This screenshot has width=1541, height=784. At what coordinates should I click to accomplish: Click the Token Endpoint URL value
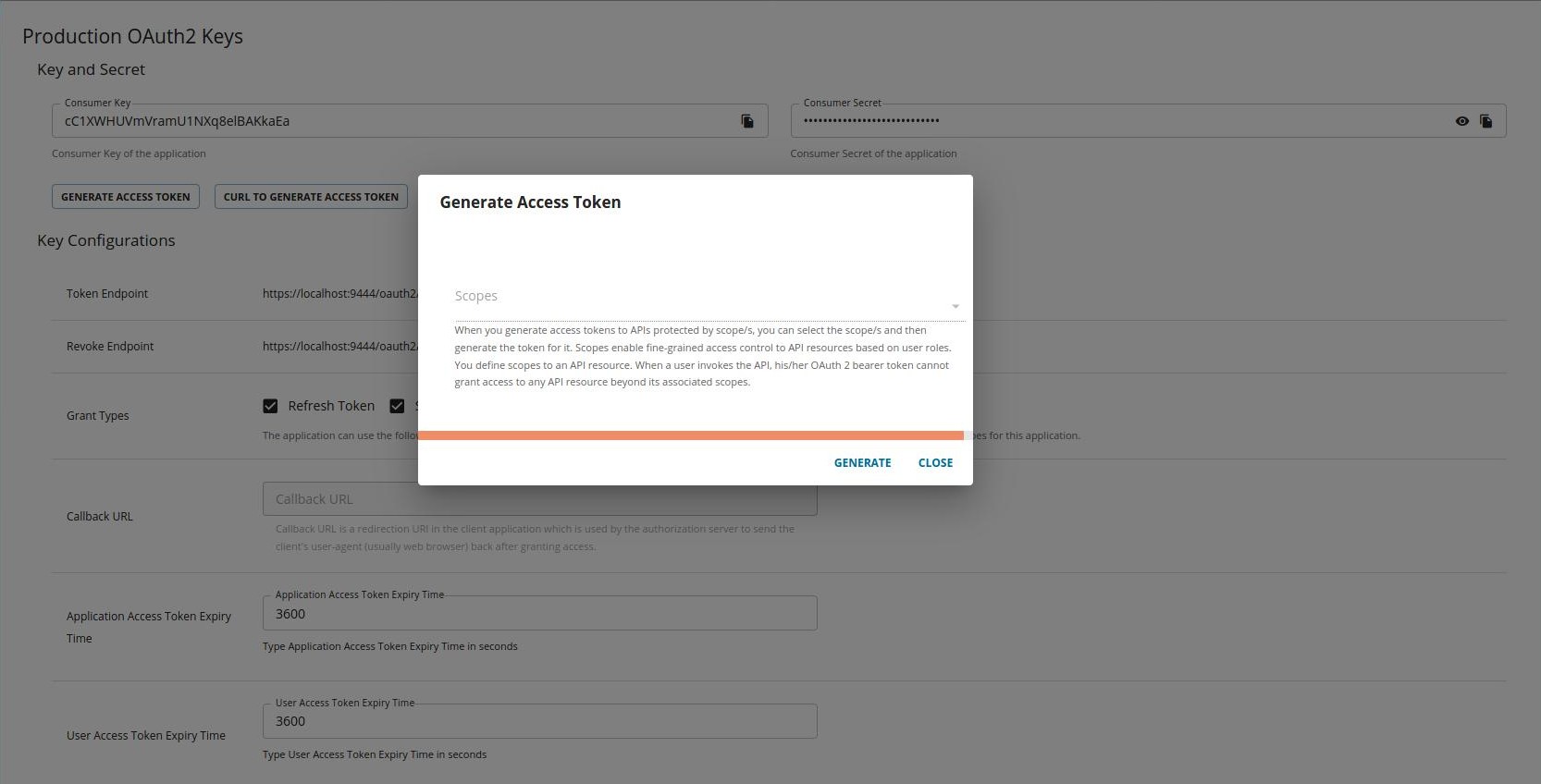339,294
